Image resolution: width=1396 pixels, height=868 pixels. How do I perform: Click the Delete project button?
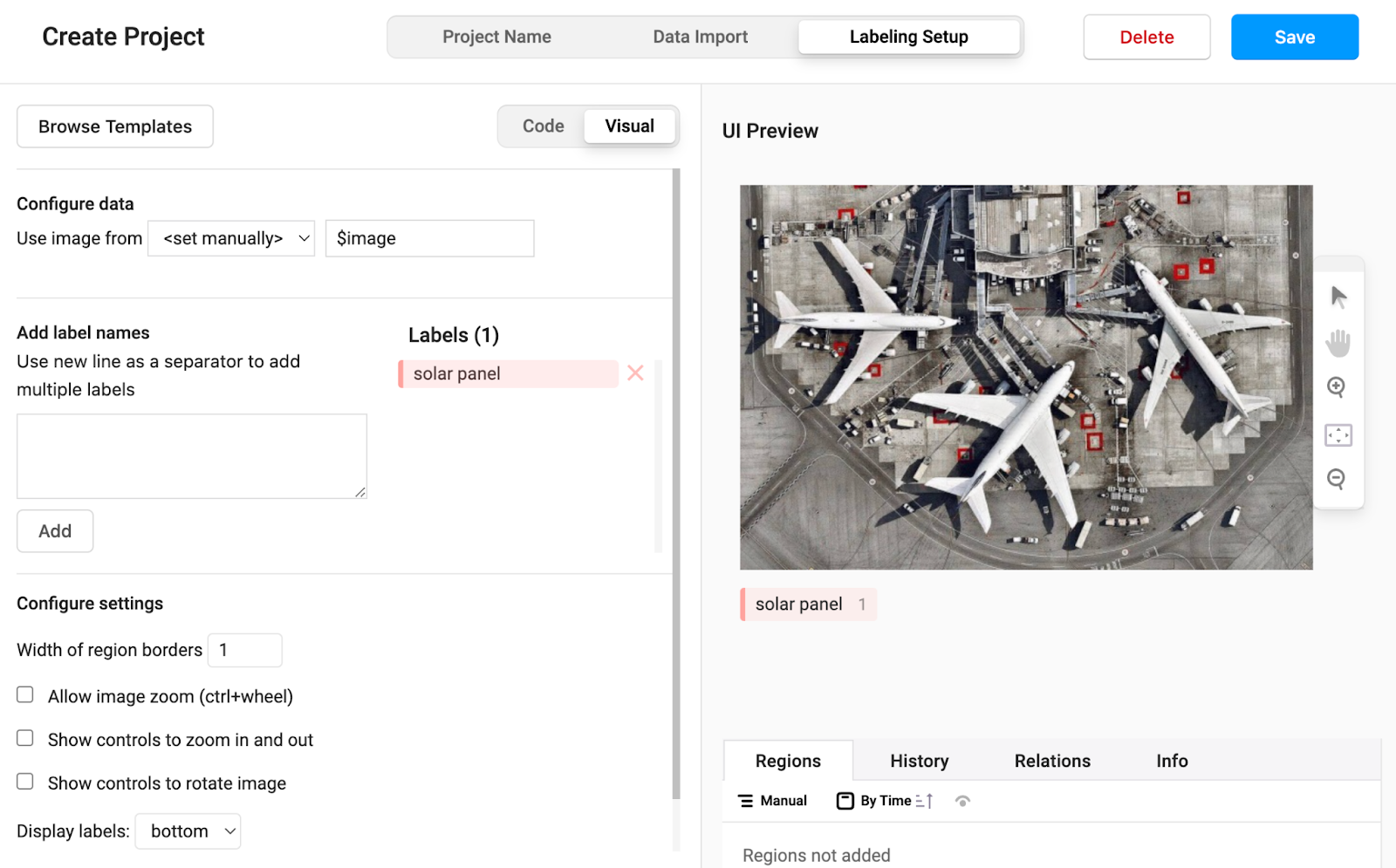coord(1146,37)
